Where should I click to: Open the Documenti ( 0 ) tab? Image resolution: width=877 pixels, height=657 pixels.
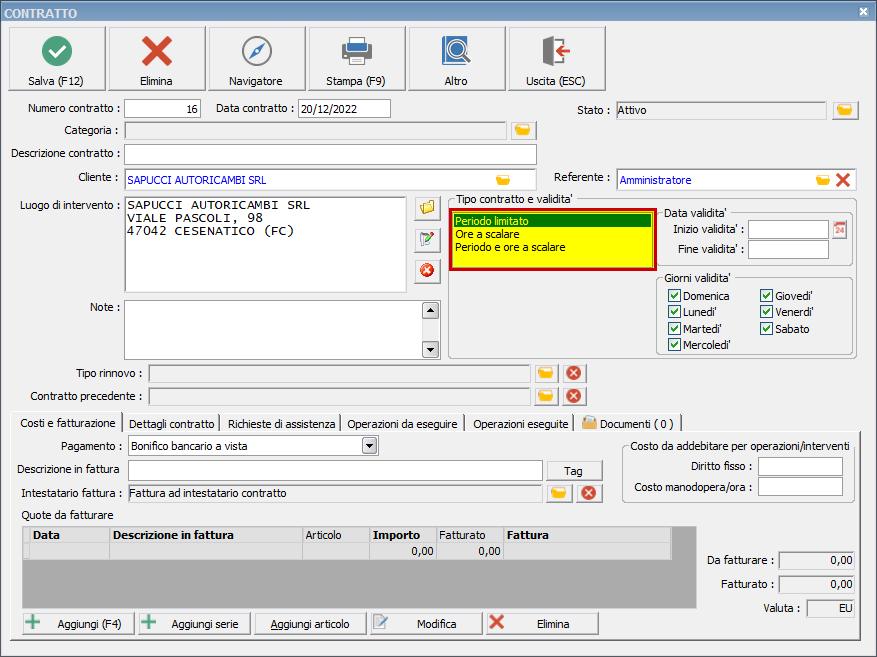click(628, 424)
